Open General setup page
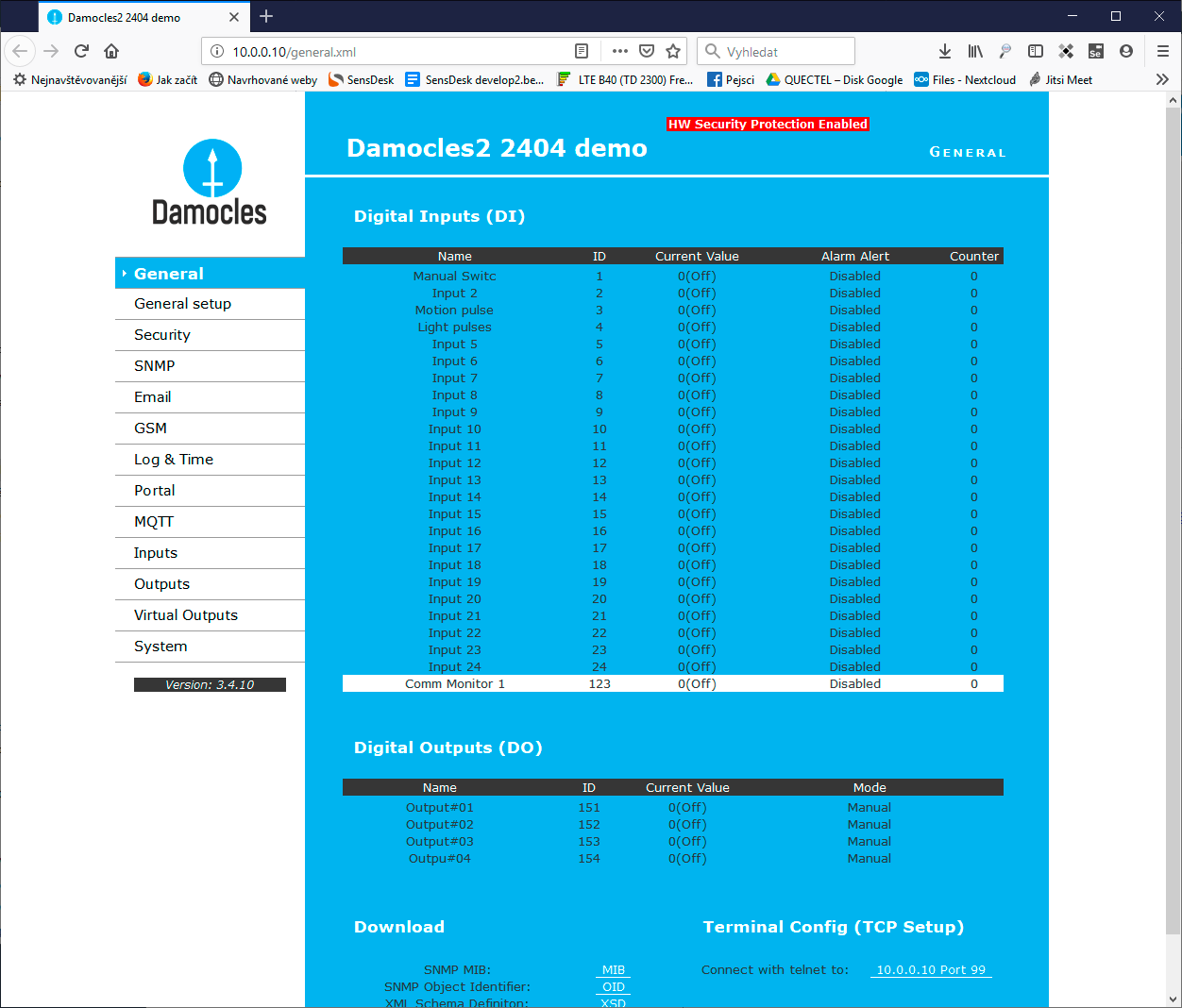The width and height of the screenshot is (1182, 1008). click(210, 304)
